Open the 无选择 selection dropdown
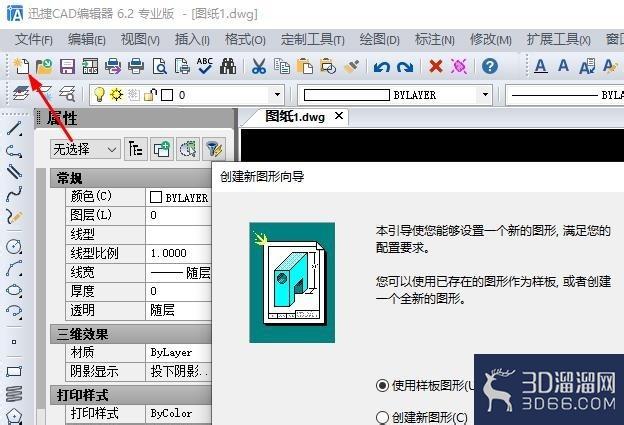This screenshot has width=624, height=425. tap(85, 150)
